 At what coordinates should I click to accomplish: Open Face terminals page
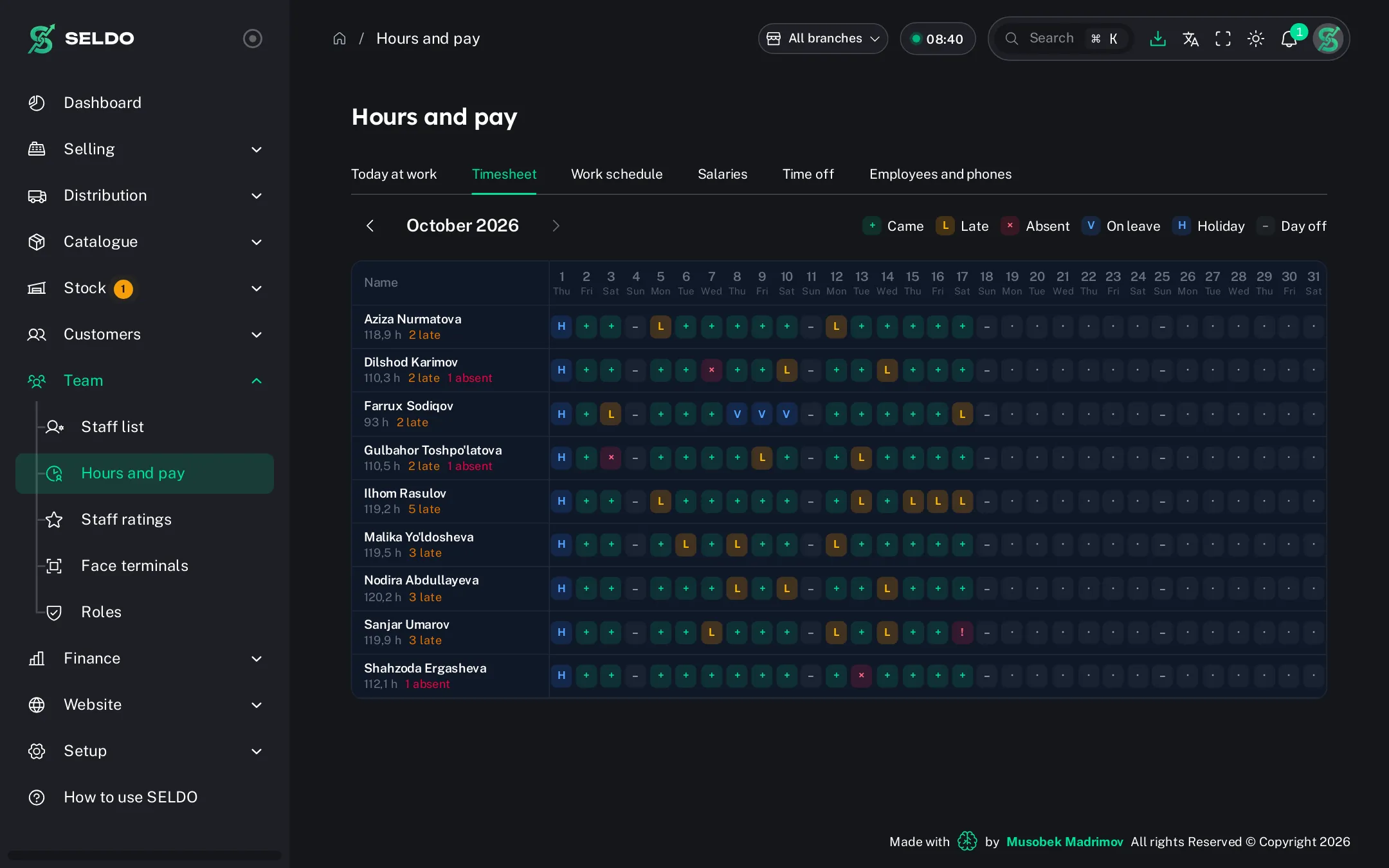pyautogui.click(x=145, y=566)
